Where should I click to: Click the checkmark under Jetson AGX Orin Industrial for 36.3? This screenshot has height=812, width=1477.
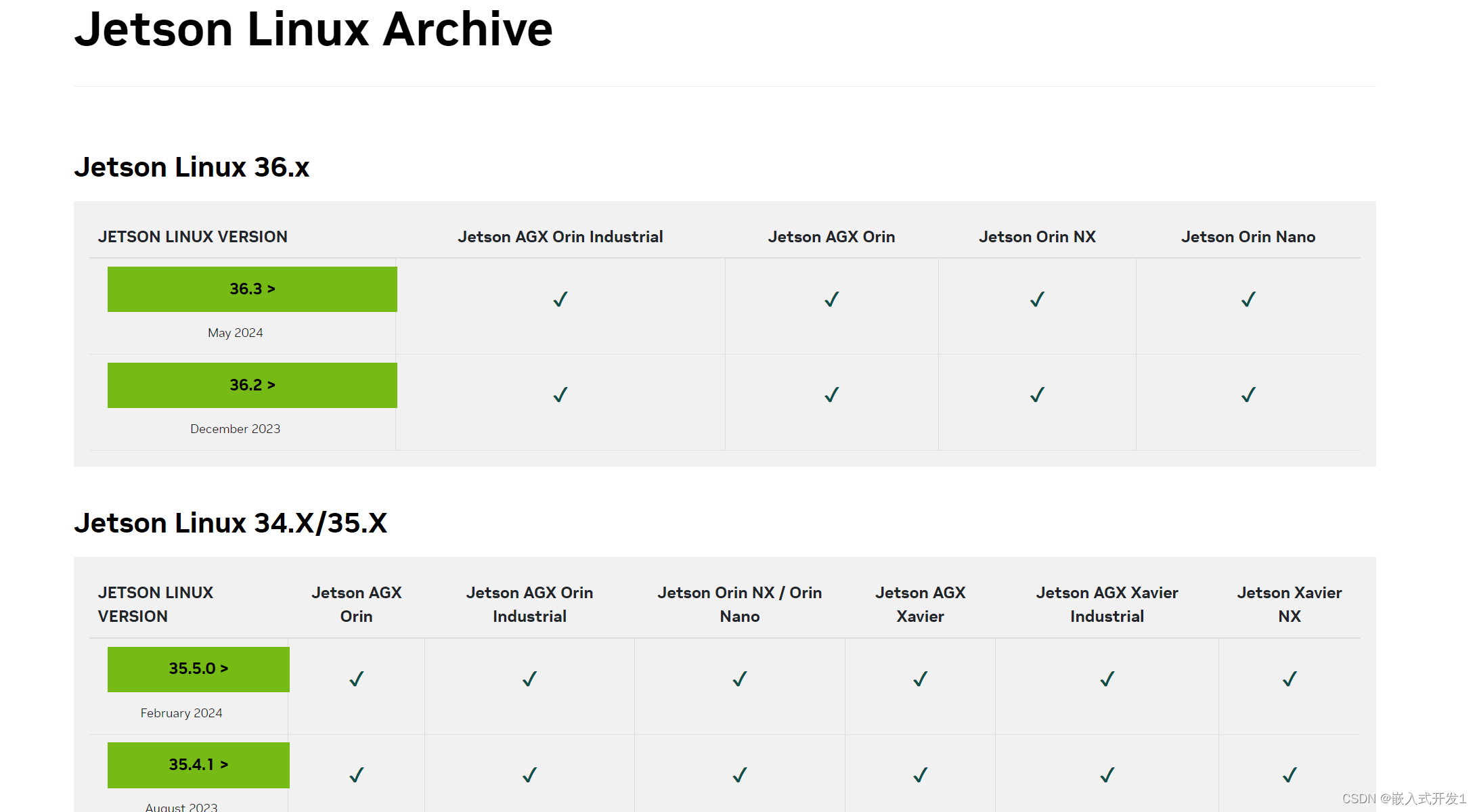pos(560,298)
